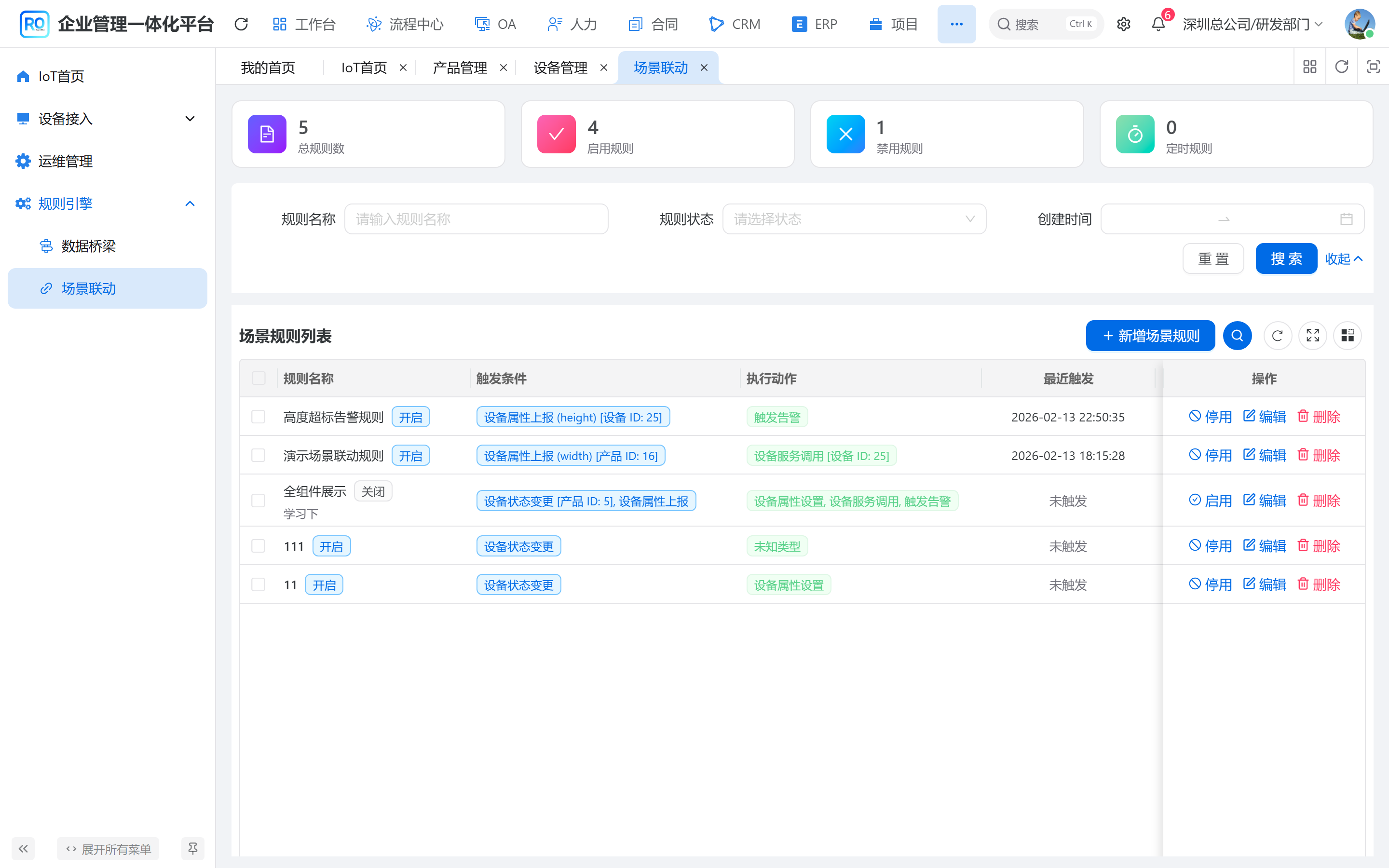1389x868 pixels.
Task: Toggle fullscreen content icon in tab bar
Action: coord(1373,67)
